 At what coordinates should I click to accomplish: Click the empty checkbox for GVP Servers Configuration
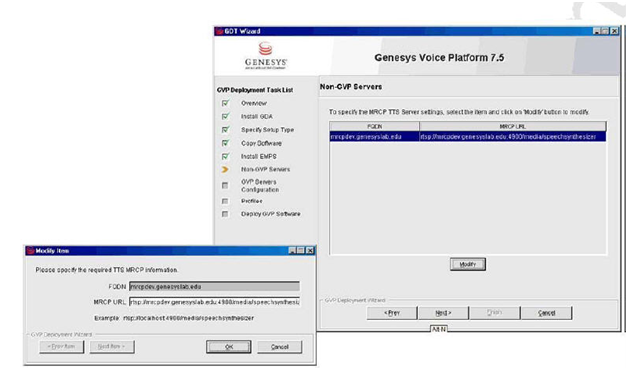(225, 185)
